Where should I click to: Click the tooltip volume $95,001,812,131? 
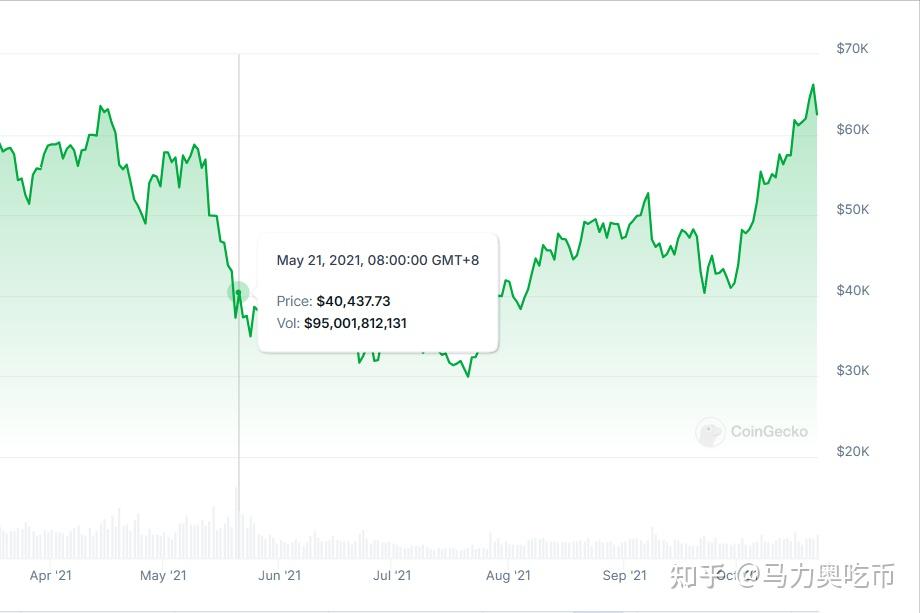click(x=355, y=323)
